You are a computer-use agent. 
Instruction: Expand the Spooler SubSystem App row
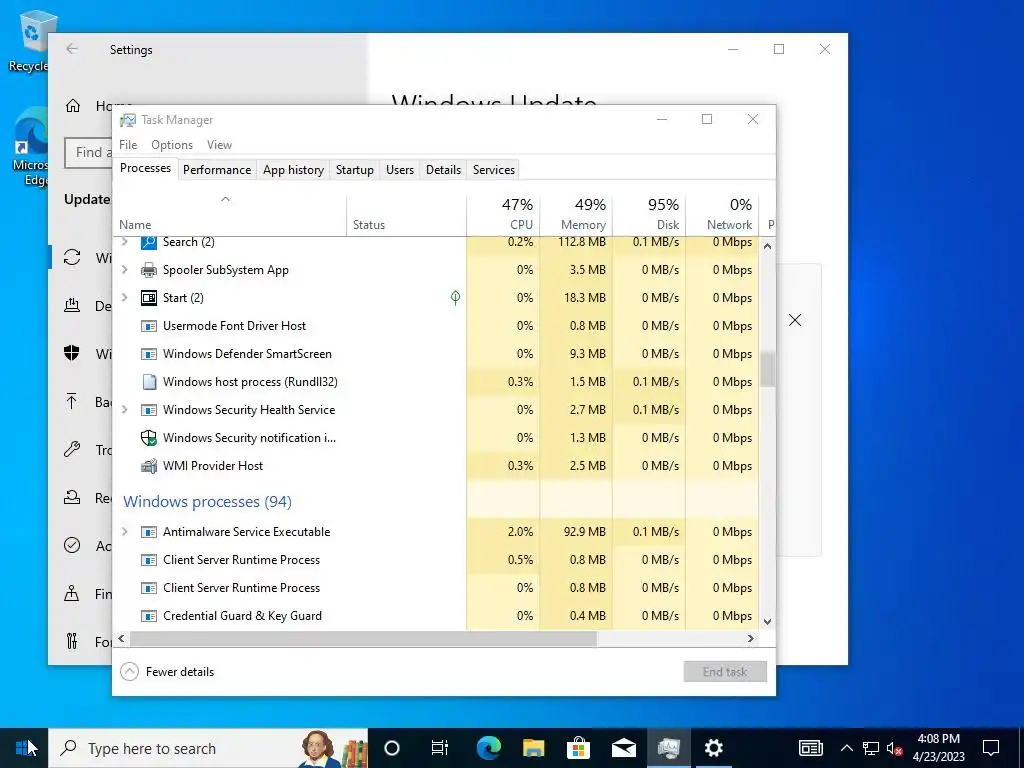pyautogui.click(x=125, y=270)
